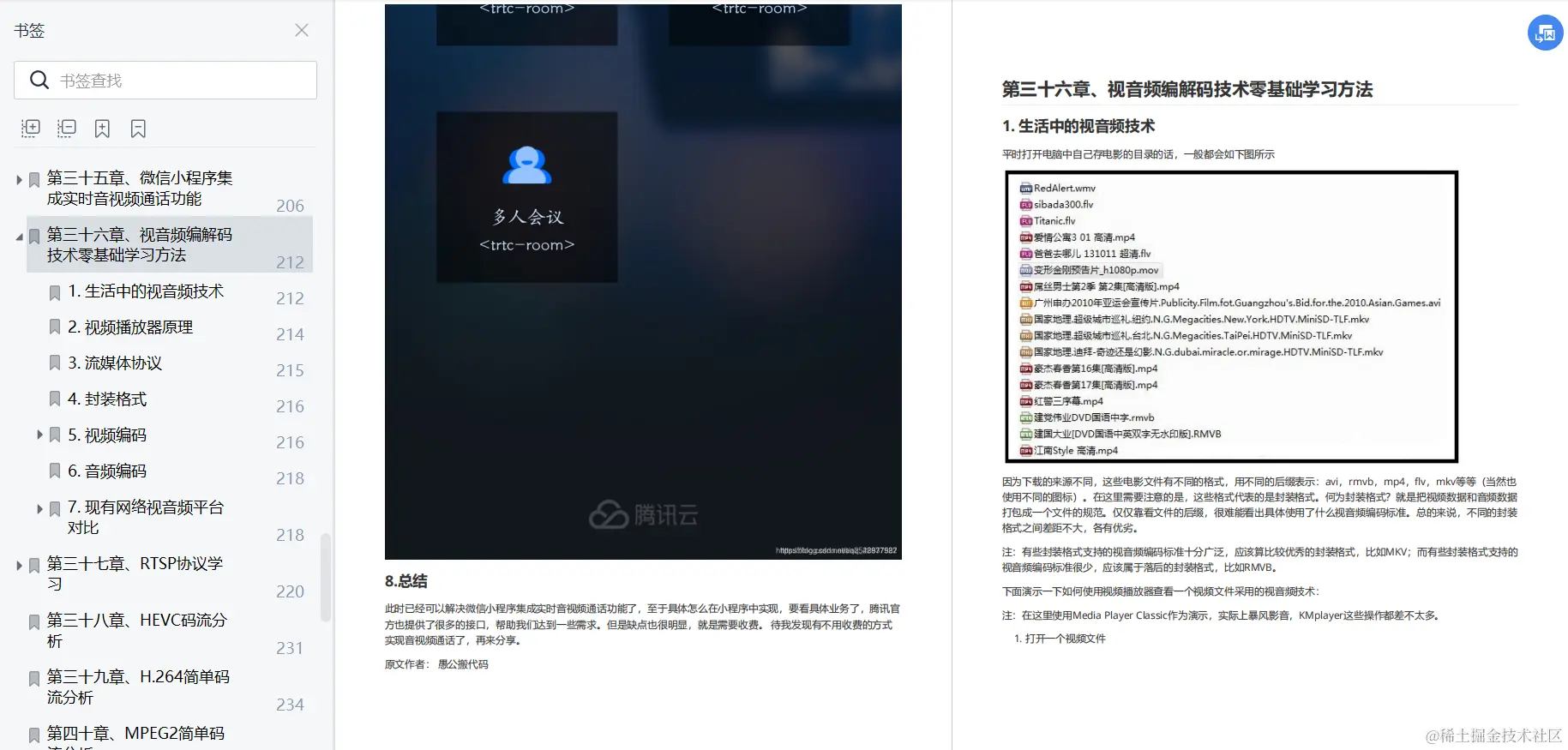Screen dimensions: 1568x750
Task: Click bookmark flag icon beside 2. 视频播放器原理
Action: [55, 327]
